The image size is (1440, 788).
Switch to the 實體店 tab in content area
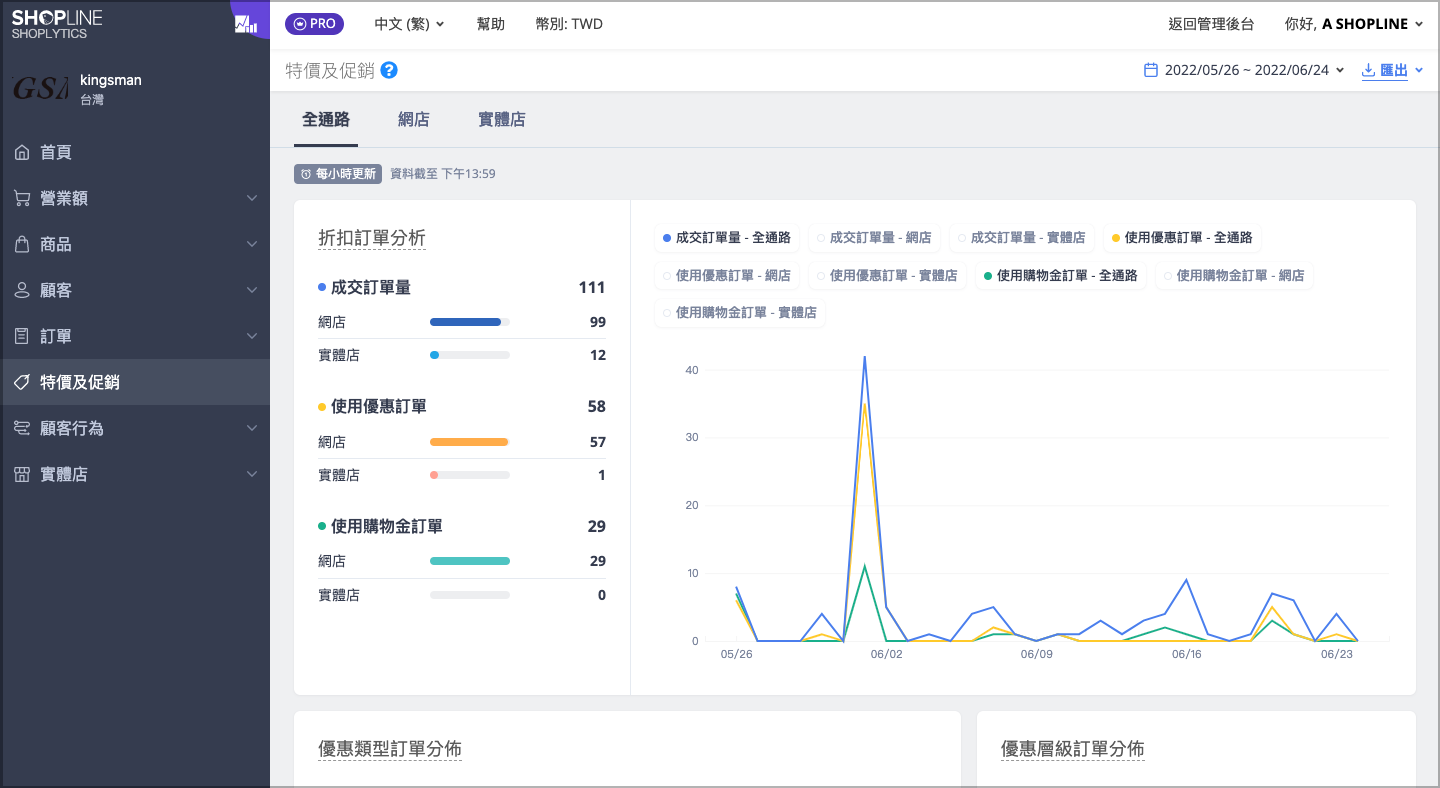[502, 119]
